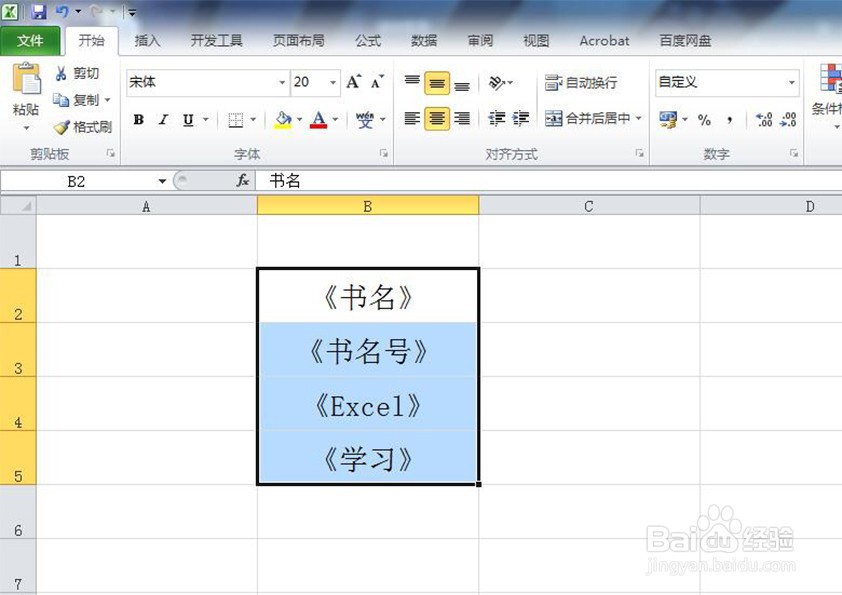842x595 pixels.
Task: Select the cell containing 《书名号》
Action: (368, 350)
